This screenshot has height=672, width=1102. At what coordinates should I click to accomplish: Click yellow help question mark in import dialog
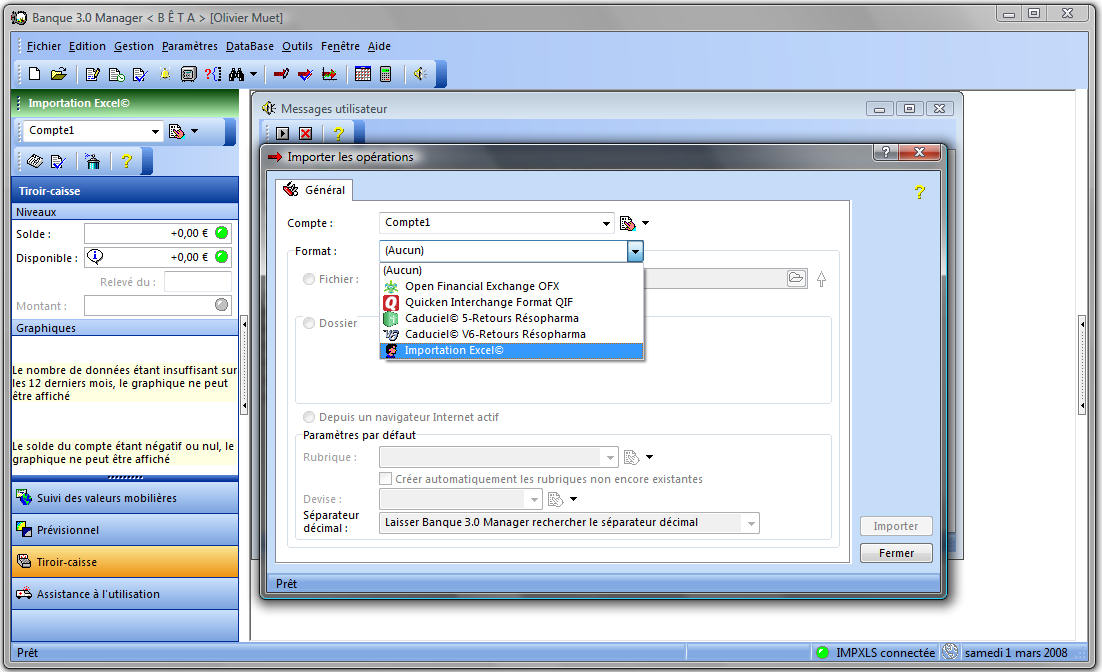[x=919, y=192]
